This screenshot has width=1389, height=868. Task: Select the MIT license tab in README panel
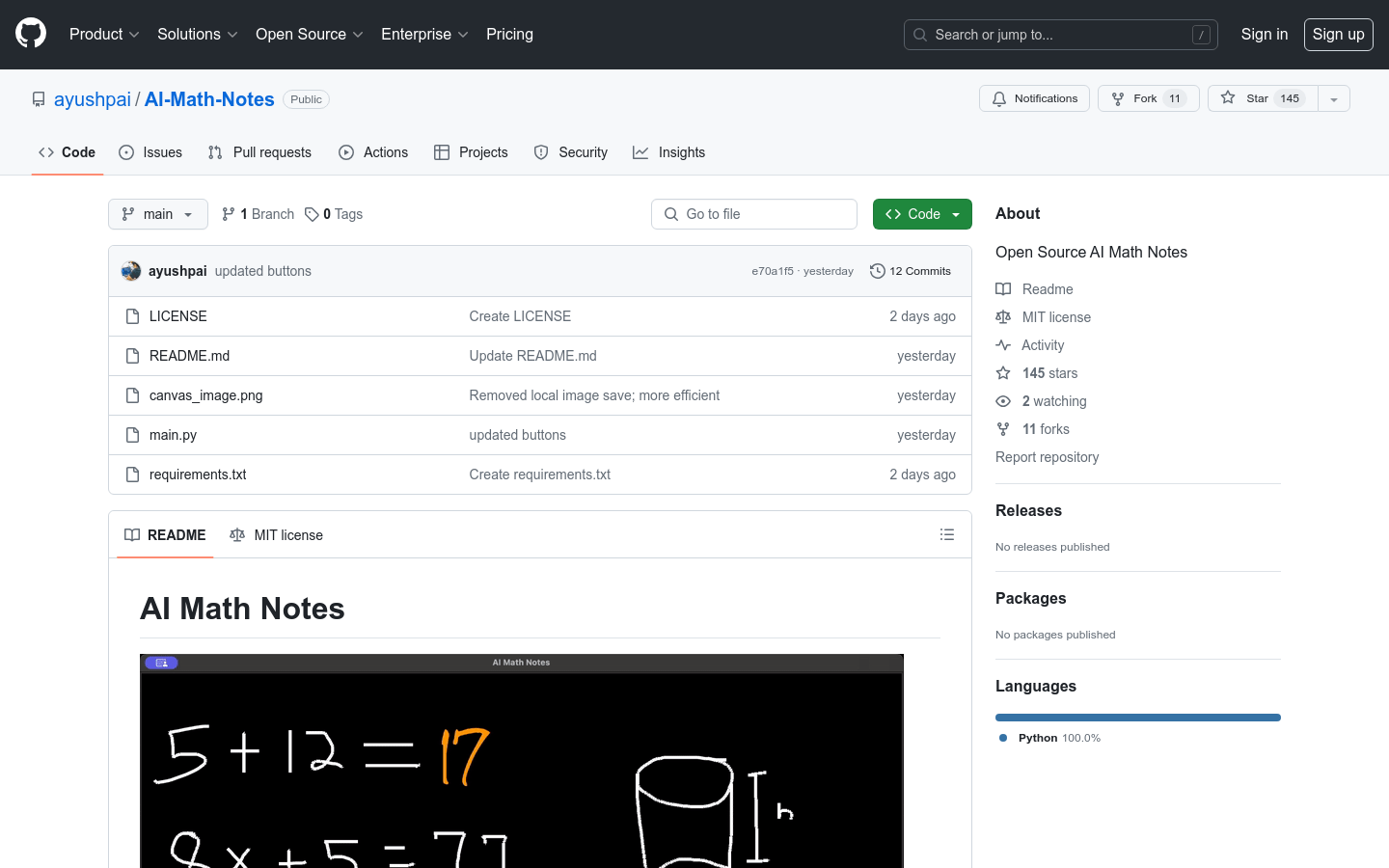point(276,535)
